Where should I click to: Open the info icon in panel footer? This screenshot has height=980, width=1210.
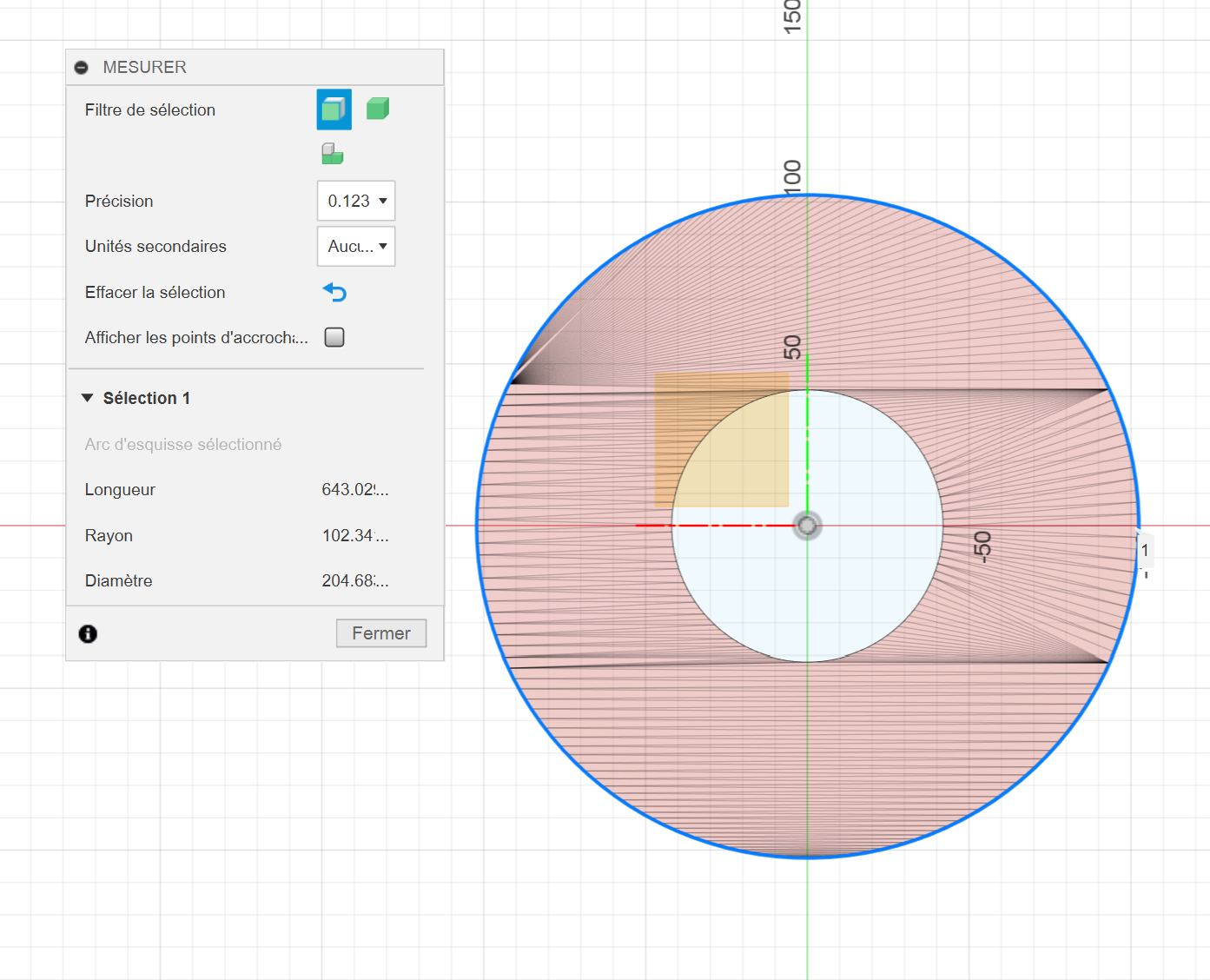click(x=88, y=634)
